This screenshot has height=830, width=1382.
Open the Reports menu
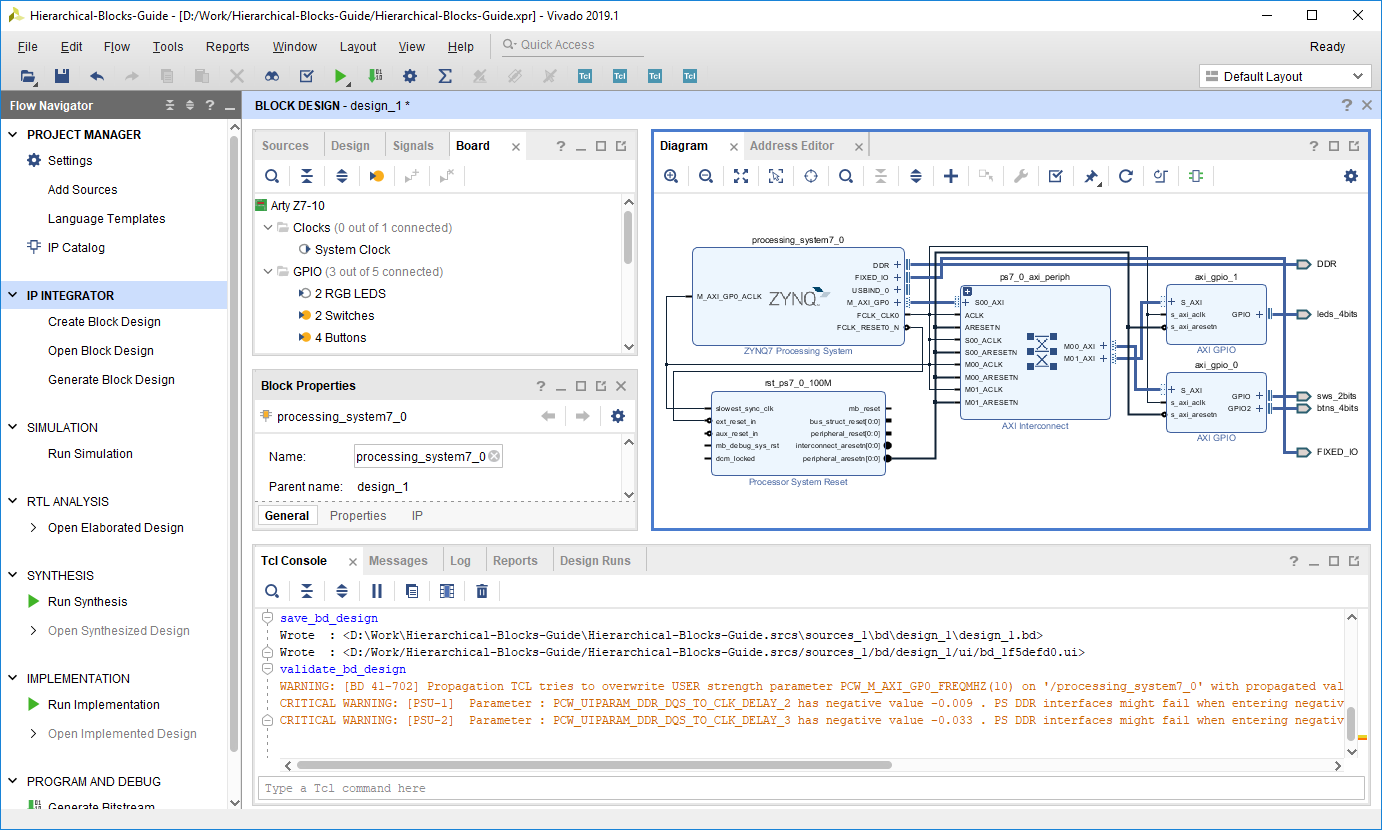point(227,47)
